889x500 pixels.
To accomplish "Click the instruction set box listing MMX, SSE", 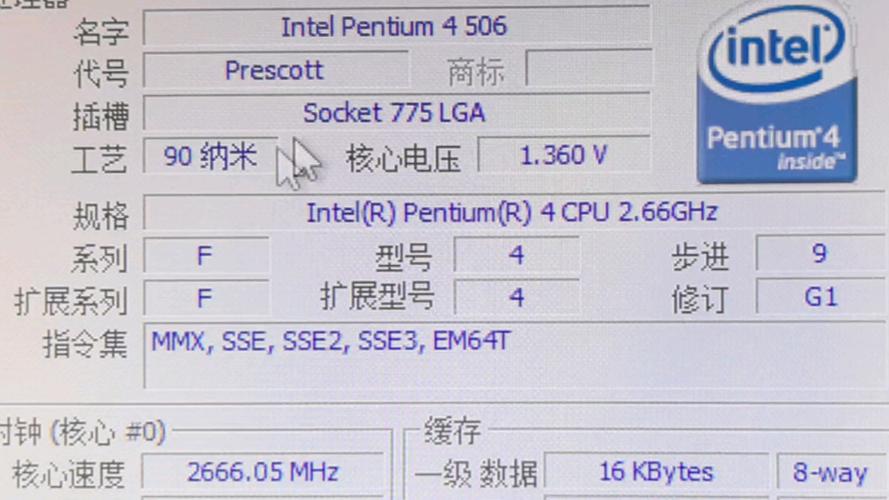I will coord(514,356).
